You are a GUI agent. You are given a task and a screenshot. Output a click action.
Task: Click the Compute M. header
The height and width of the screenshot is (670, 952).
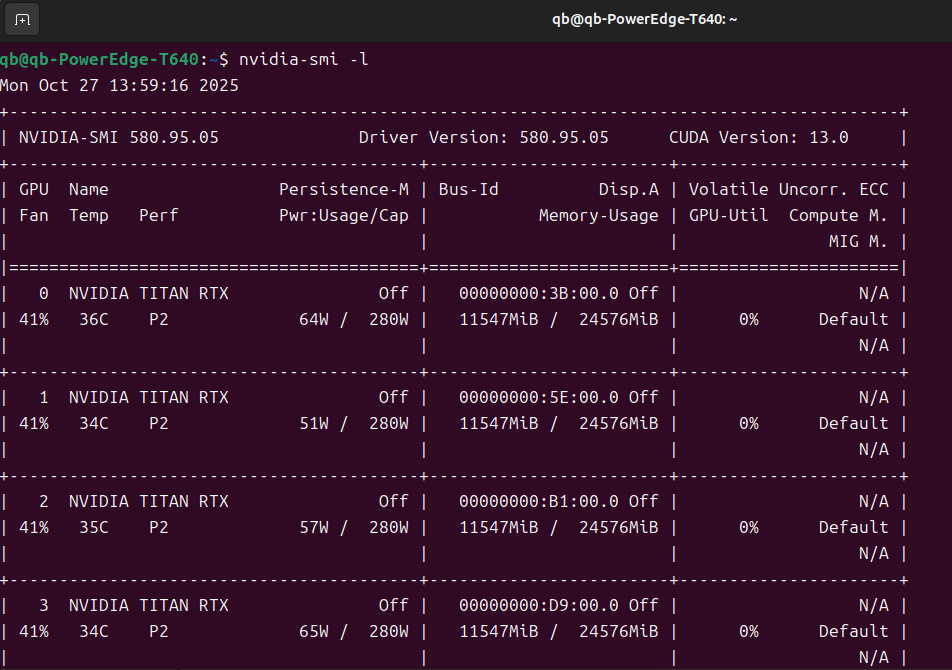pyautogui.click(x=838, y=215)
